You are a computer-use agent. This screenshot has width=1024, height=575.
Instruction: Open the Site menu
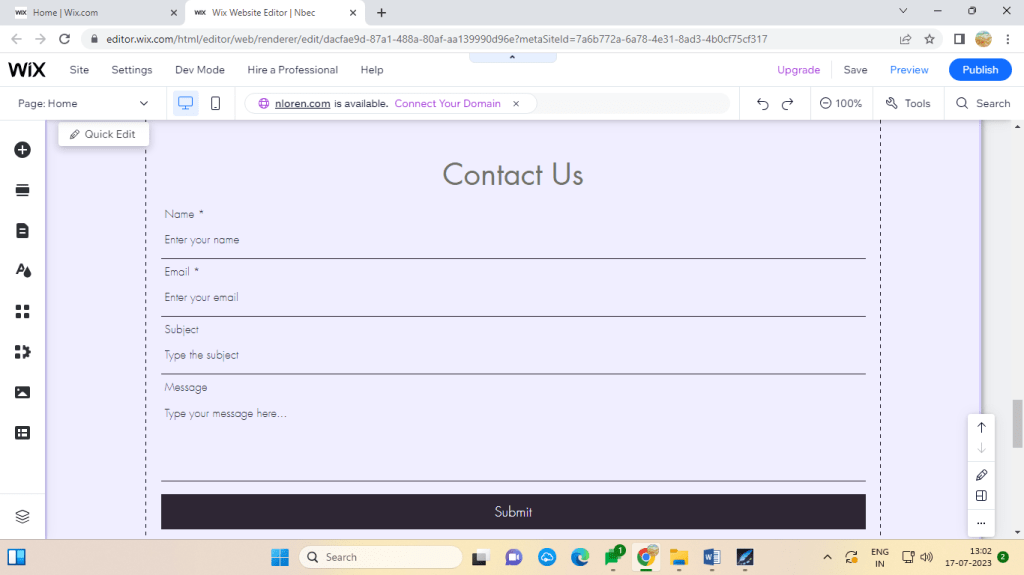point(79,70)
